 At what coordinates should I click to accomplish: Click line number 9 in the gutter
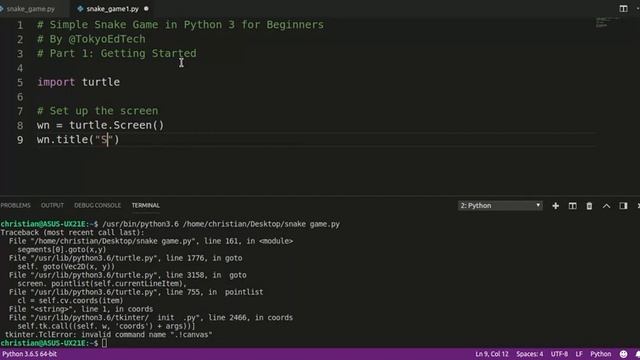tap(20, 140)
